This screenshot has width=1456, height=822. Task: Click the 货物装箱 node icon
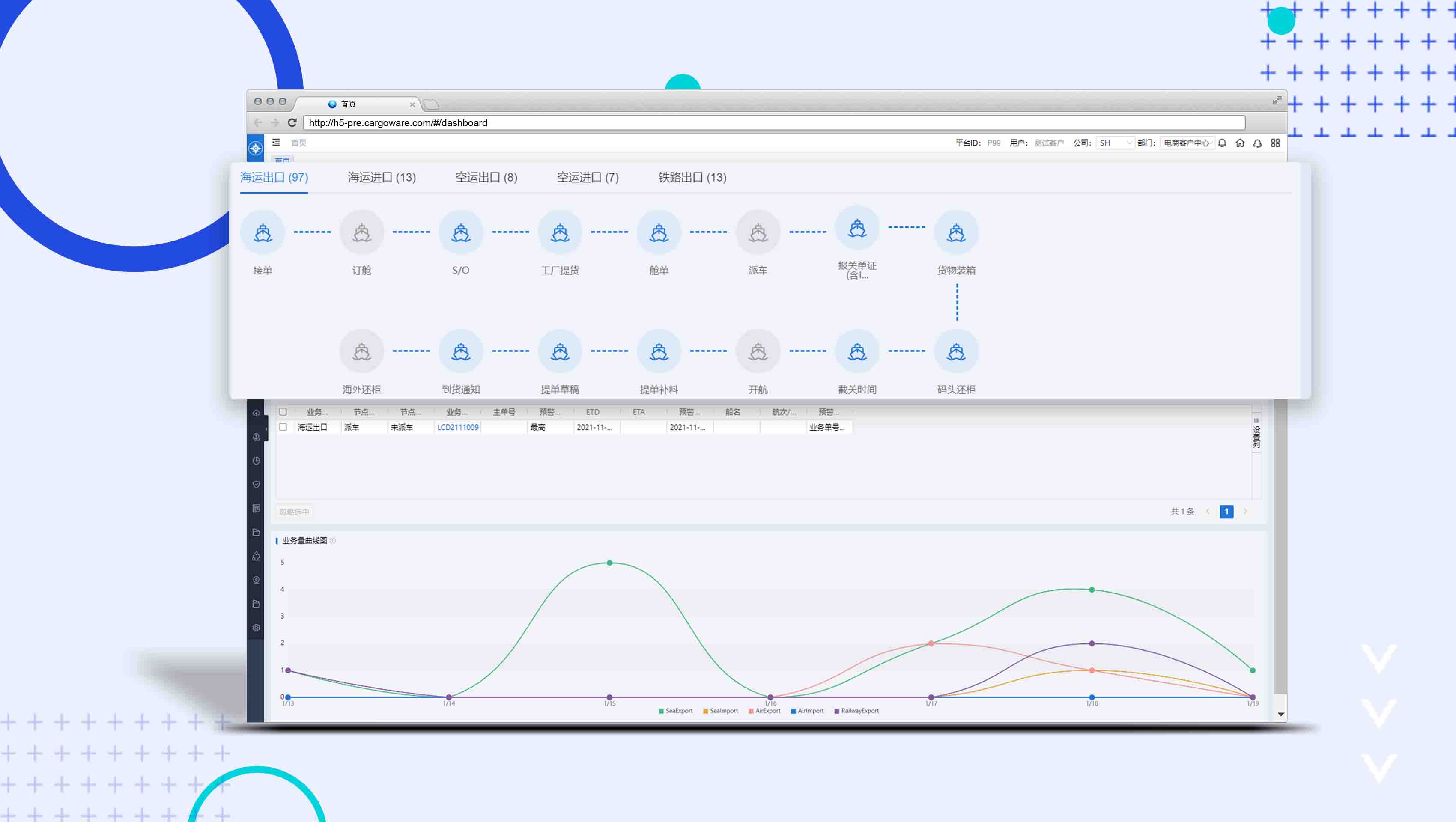point(956,232)
